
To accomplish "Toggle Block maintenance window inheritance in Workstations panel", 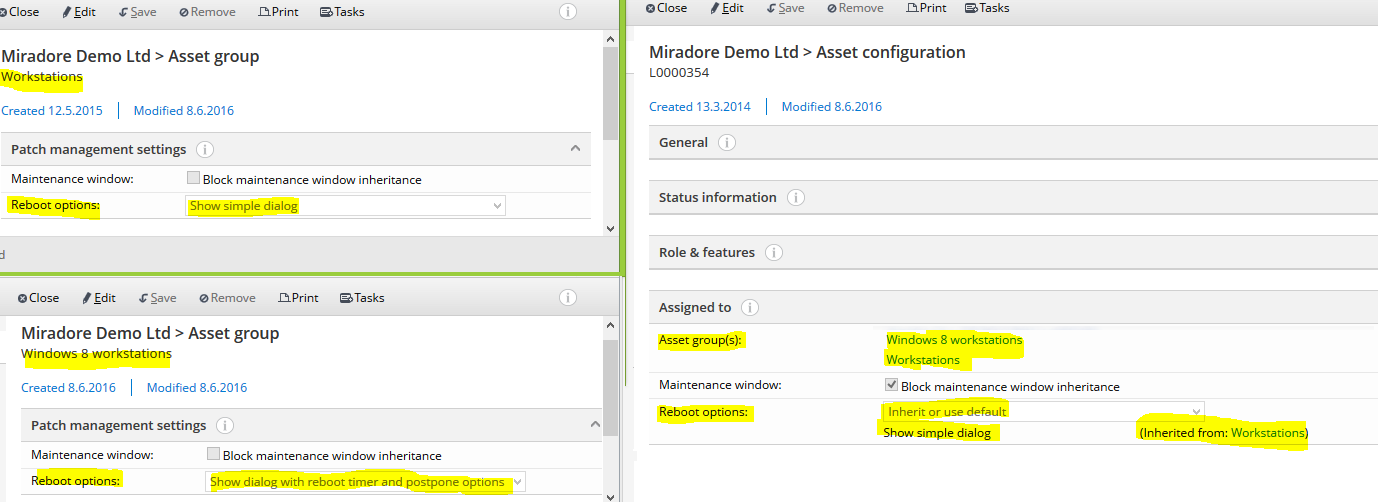I will (x=194, y=179).
